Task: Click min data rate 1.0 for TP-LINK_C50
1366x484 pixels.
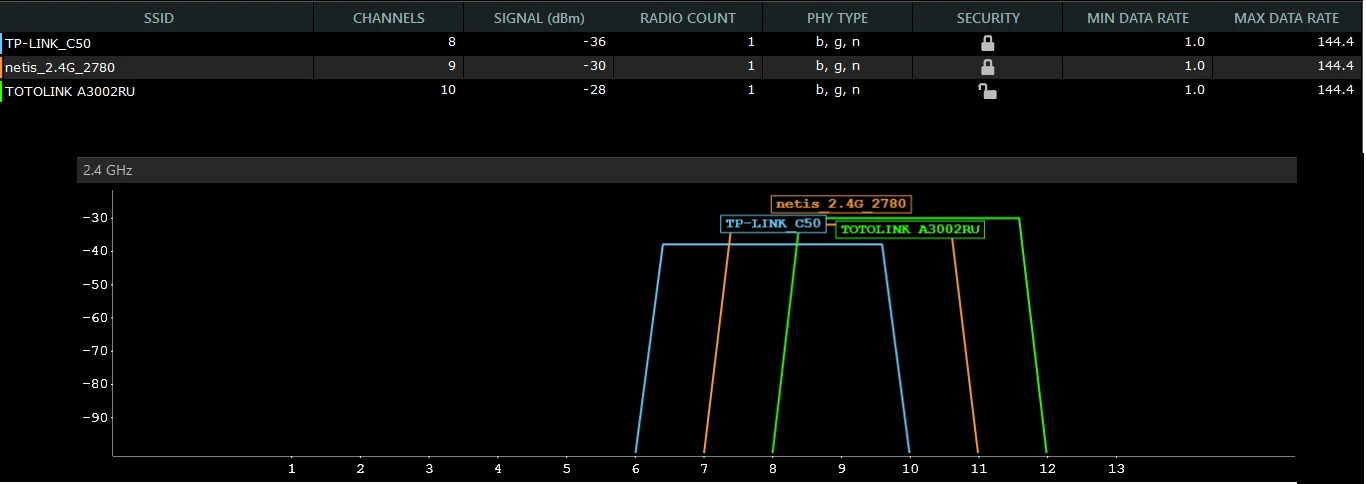Action: tap(1195, 42)
